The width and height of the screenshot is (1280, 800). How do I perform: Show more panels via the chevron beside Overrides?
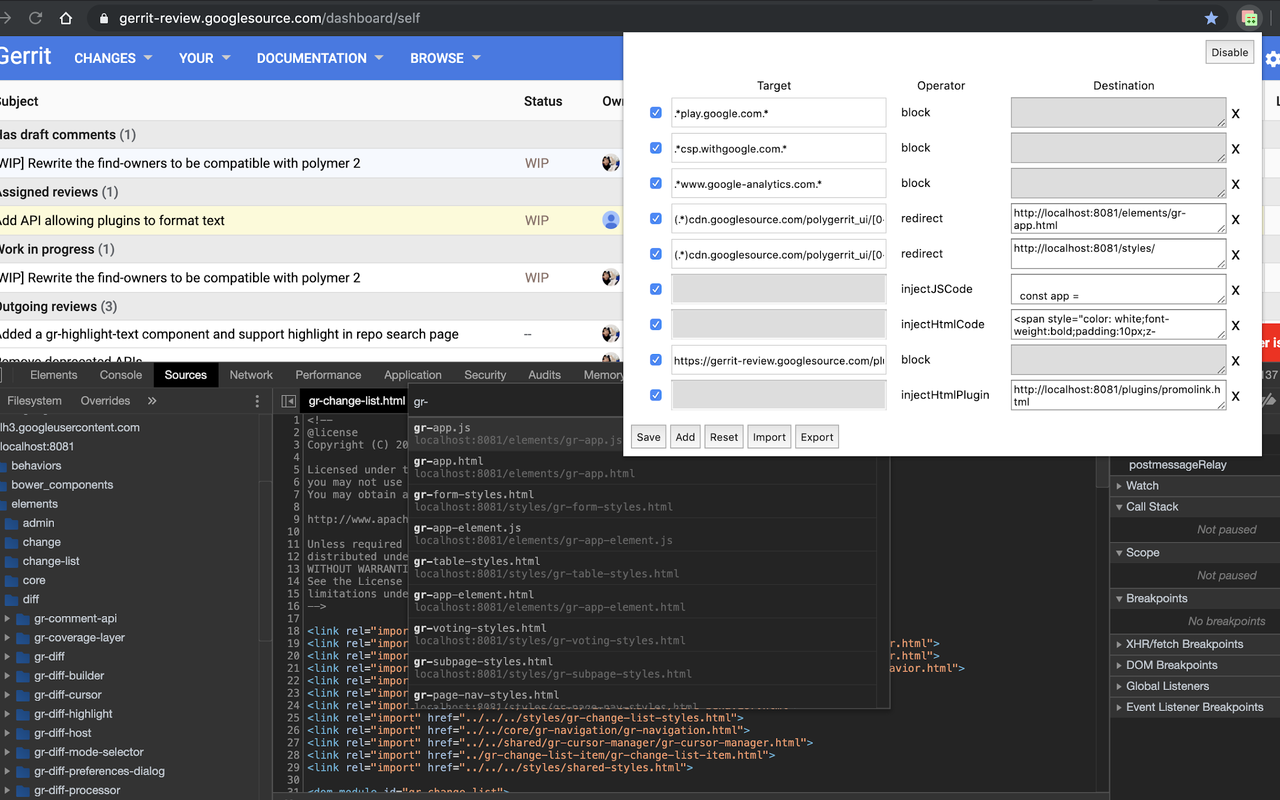[152, 400]
